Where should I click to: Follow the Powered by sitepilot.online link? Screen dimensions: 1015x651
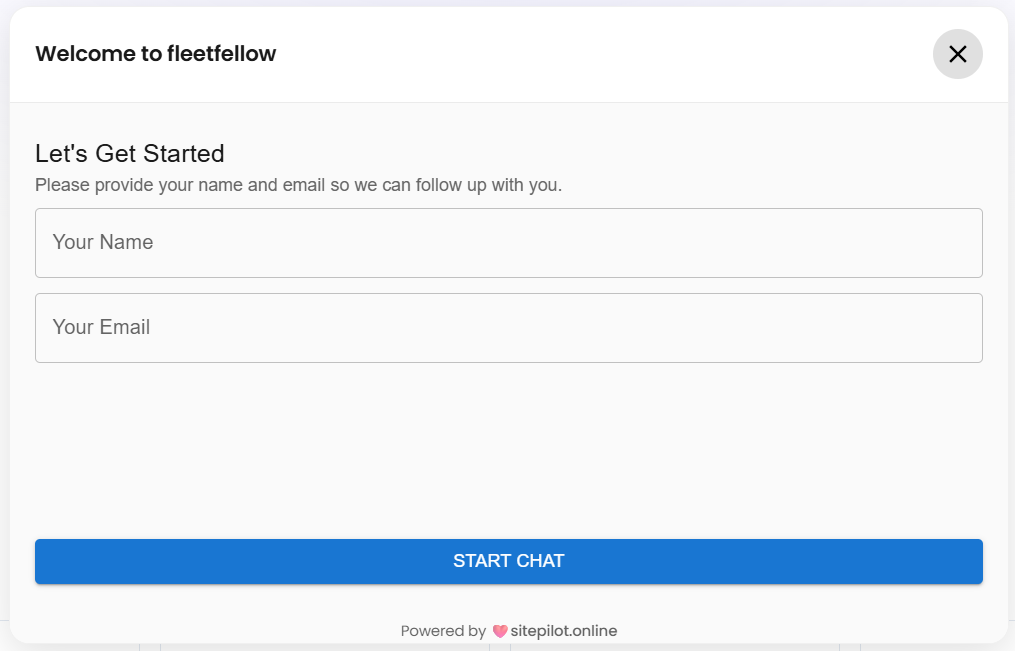point(565,631)
